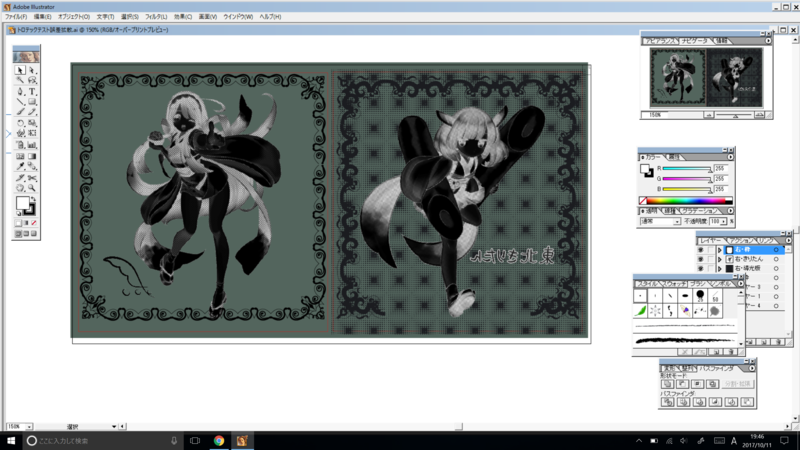Activate the Paintbrush tool
Viewport: 800px width, 450px height.
tap(20, 112)
